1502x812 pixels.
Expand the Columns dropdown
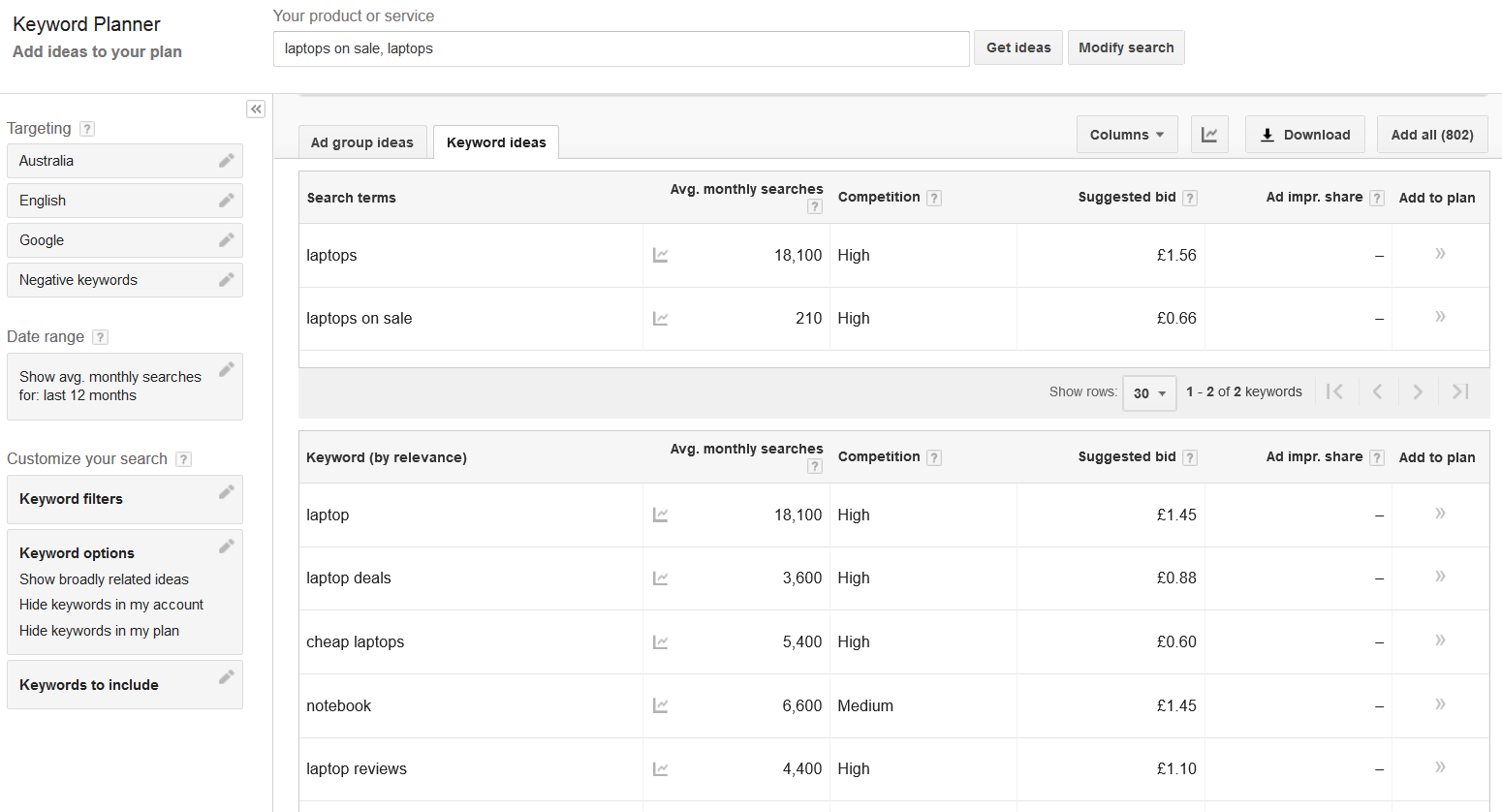(x=1127, y=135)
